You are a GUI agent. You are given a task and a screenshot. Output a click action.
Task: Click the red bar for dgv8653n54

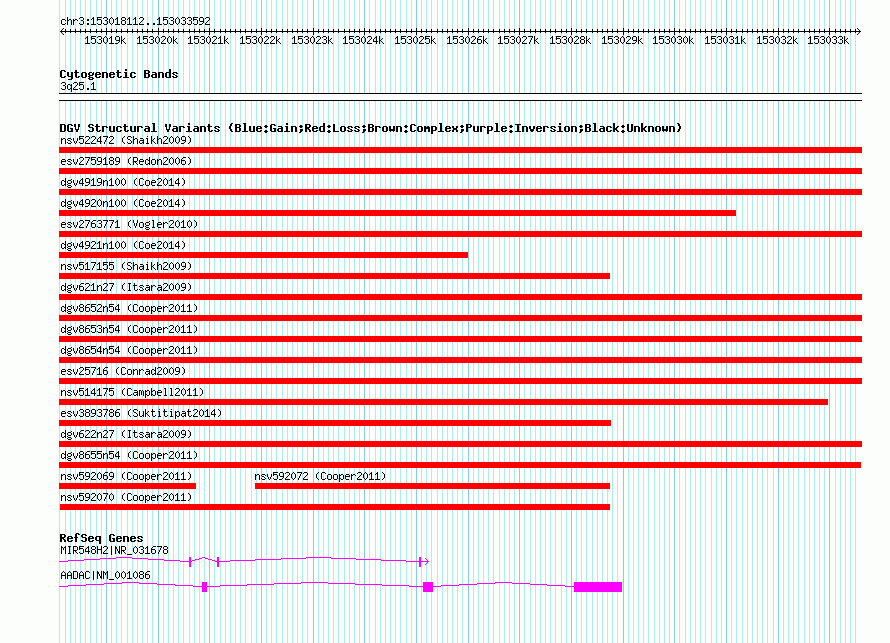(460, 339)
